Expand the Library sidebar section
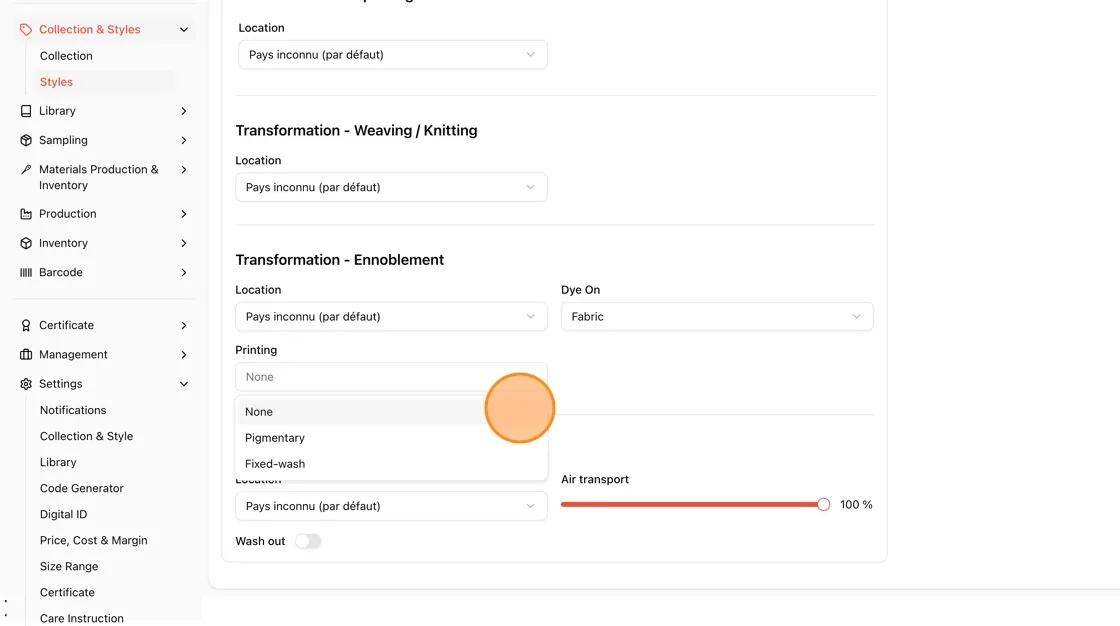Screen dimensions: 1120x626 pyautogui.click(x=184, y=111)
